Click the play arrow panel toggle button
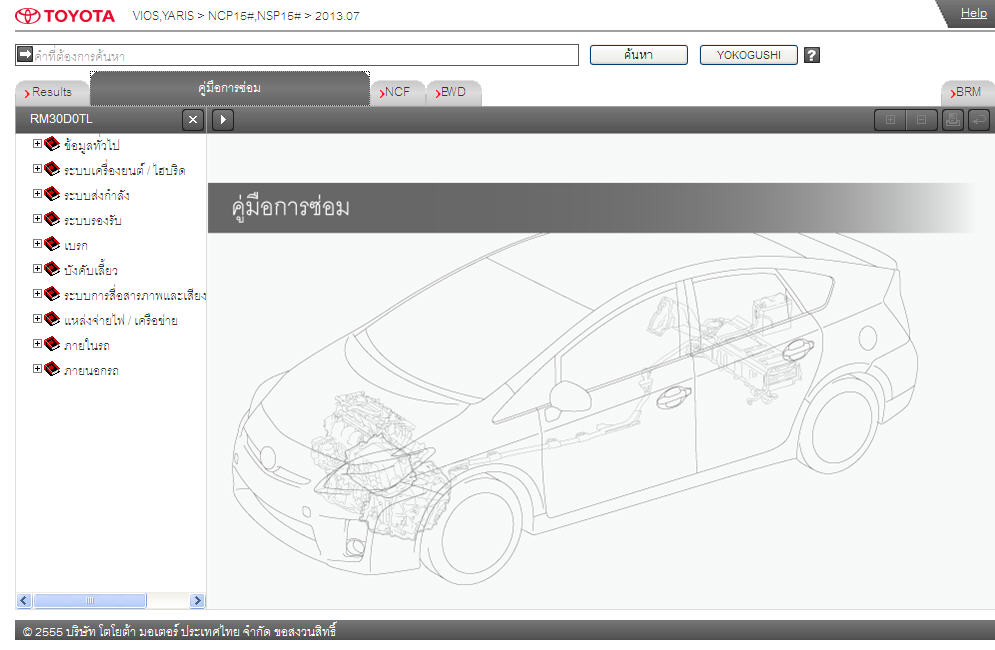The width and height of the screenshot is (995, 650). click(x=223, y=120)
